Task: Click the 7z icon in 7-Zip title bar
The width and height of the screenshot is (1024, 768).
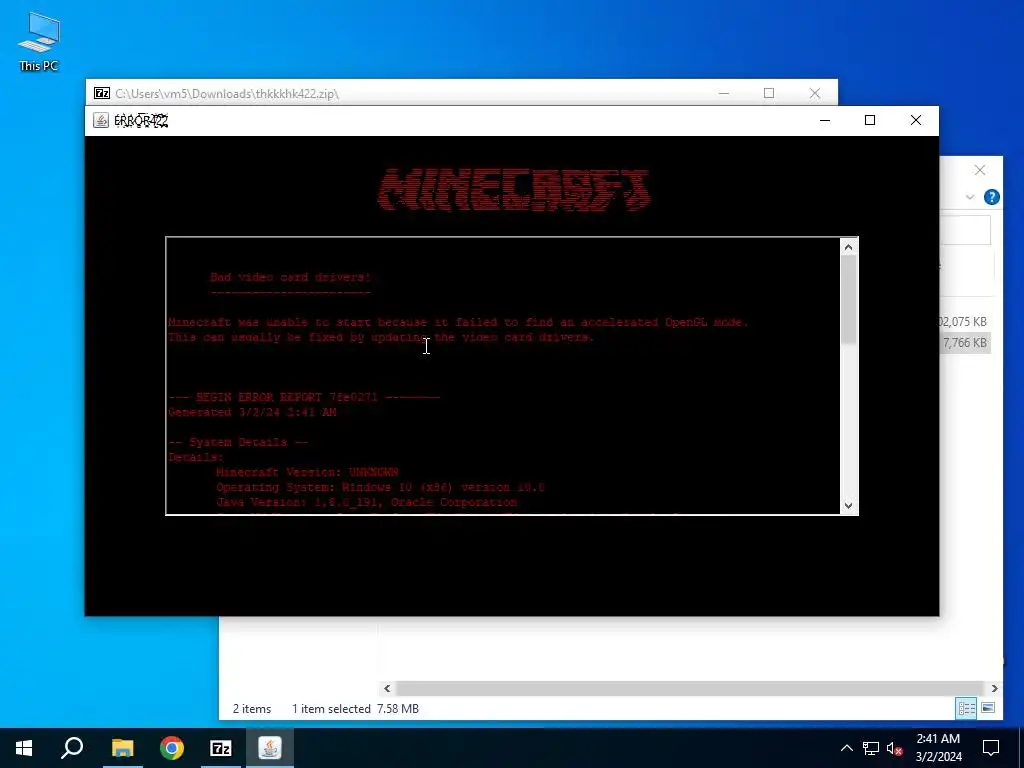Action: (x=102, y=93)
